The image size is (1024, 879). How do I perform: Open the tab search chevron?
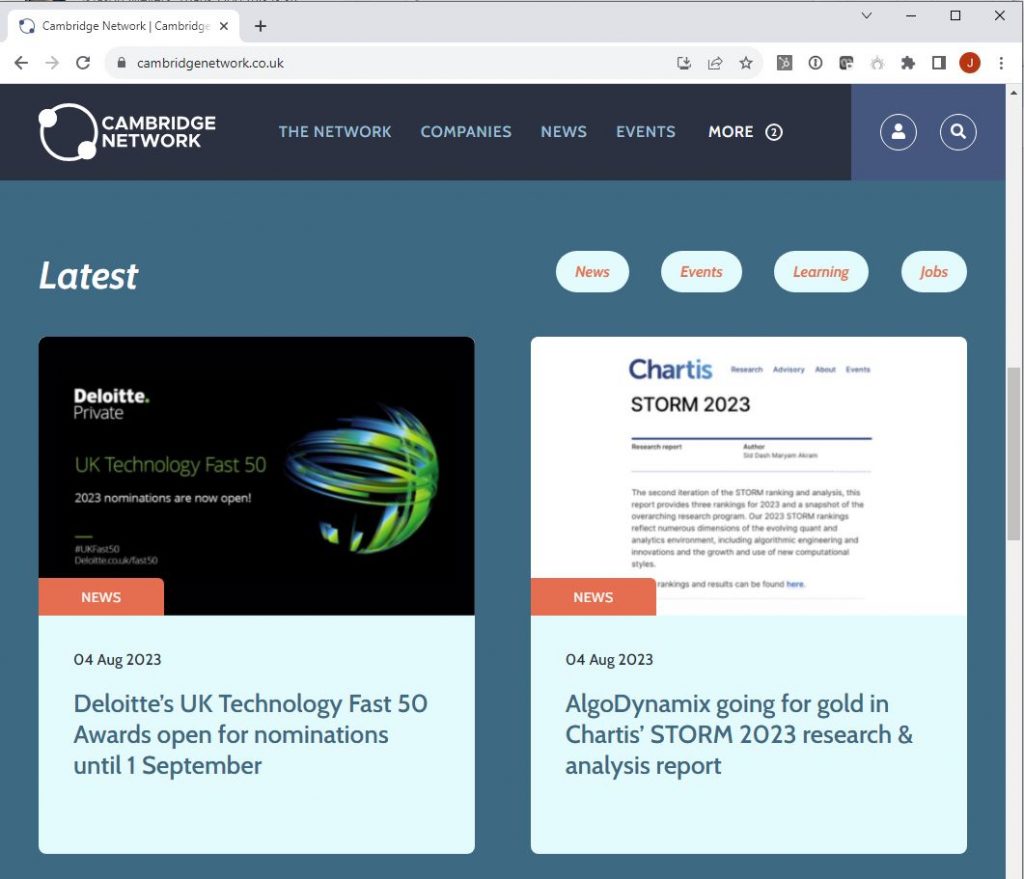tap(867, 15)
